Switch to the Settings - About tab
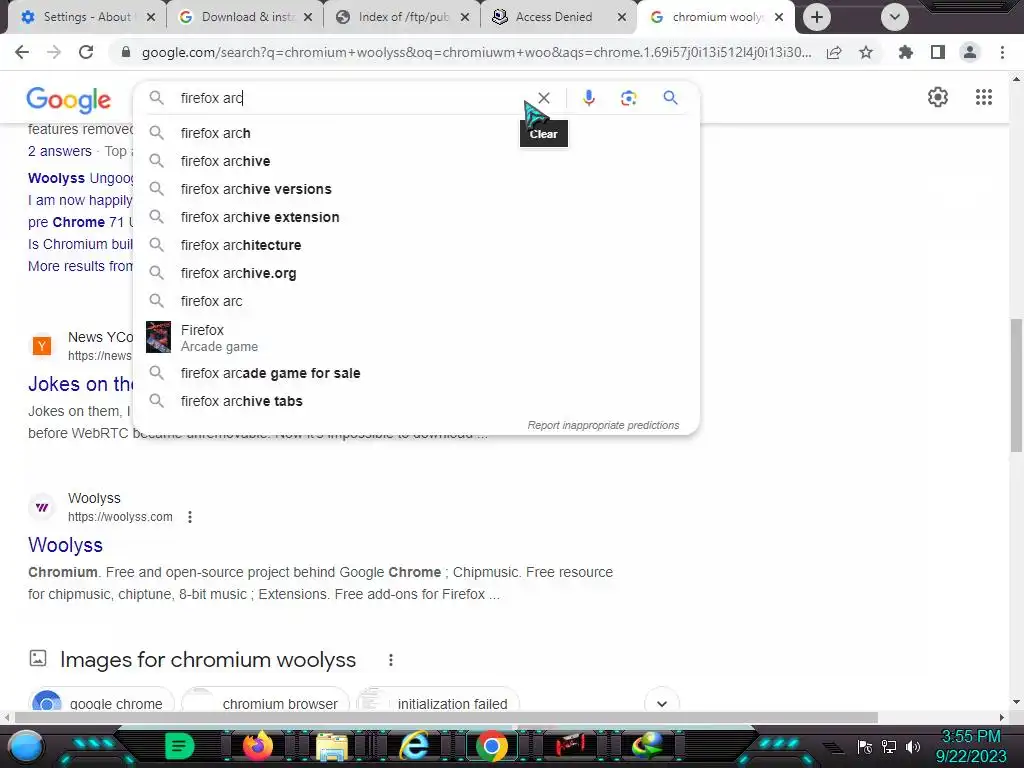This screenshot has width=1024, height=768. tap(87, 17)
